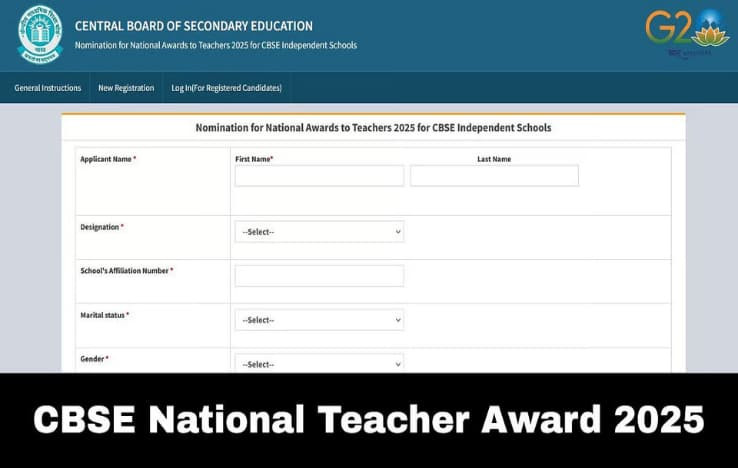Click the CBSE emblem logo
This screenshot has height=468, width=738.
tap(40, 34)
